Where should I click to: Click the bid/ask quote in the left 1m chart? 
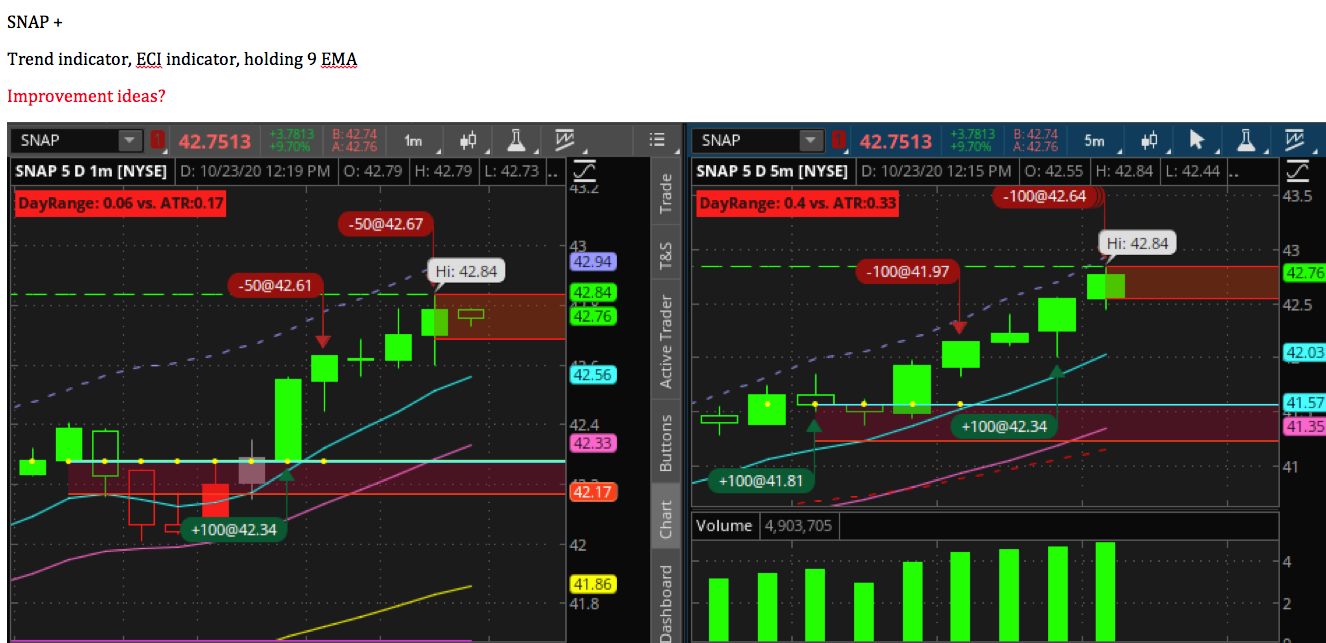pyautogui.click(x=354, y=140)
